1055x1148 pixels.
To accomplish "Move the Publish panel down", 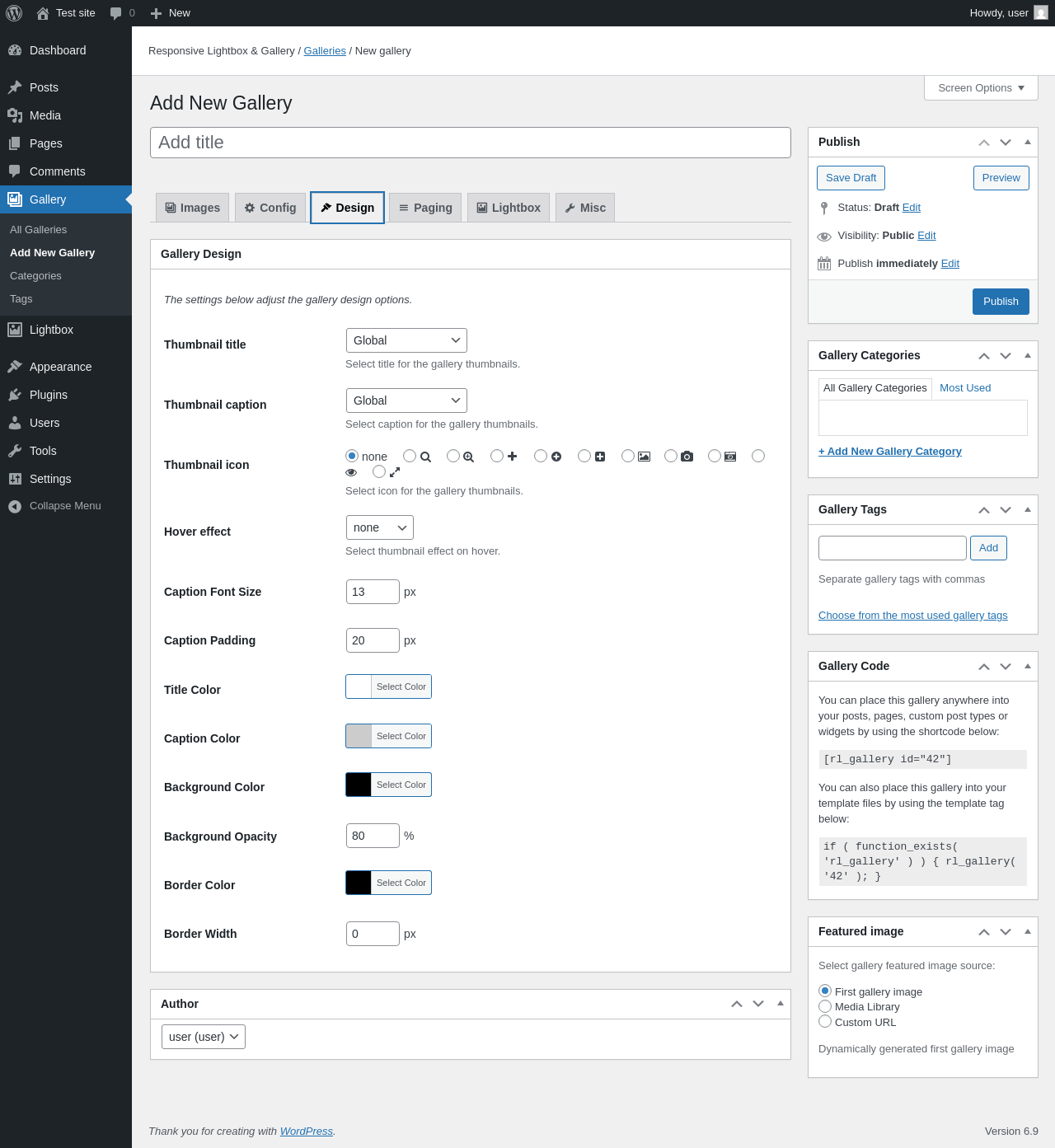I will (1005, 143).
